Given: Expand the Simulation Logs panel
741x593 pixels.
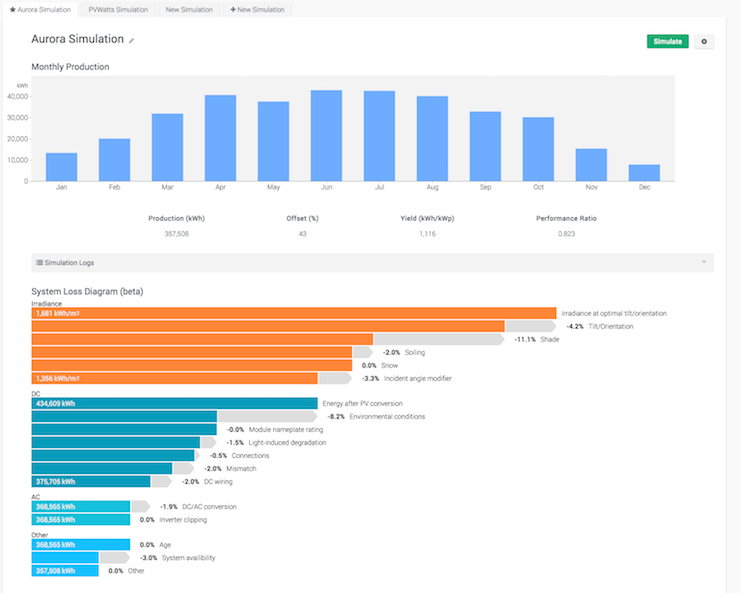Looking at the screenshot, I should pyautogui.click(x=372, y=263).
